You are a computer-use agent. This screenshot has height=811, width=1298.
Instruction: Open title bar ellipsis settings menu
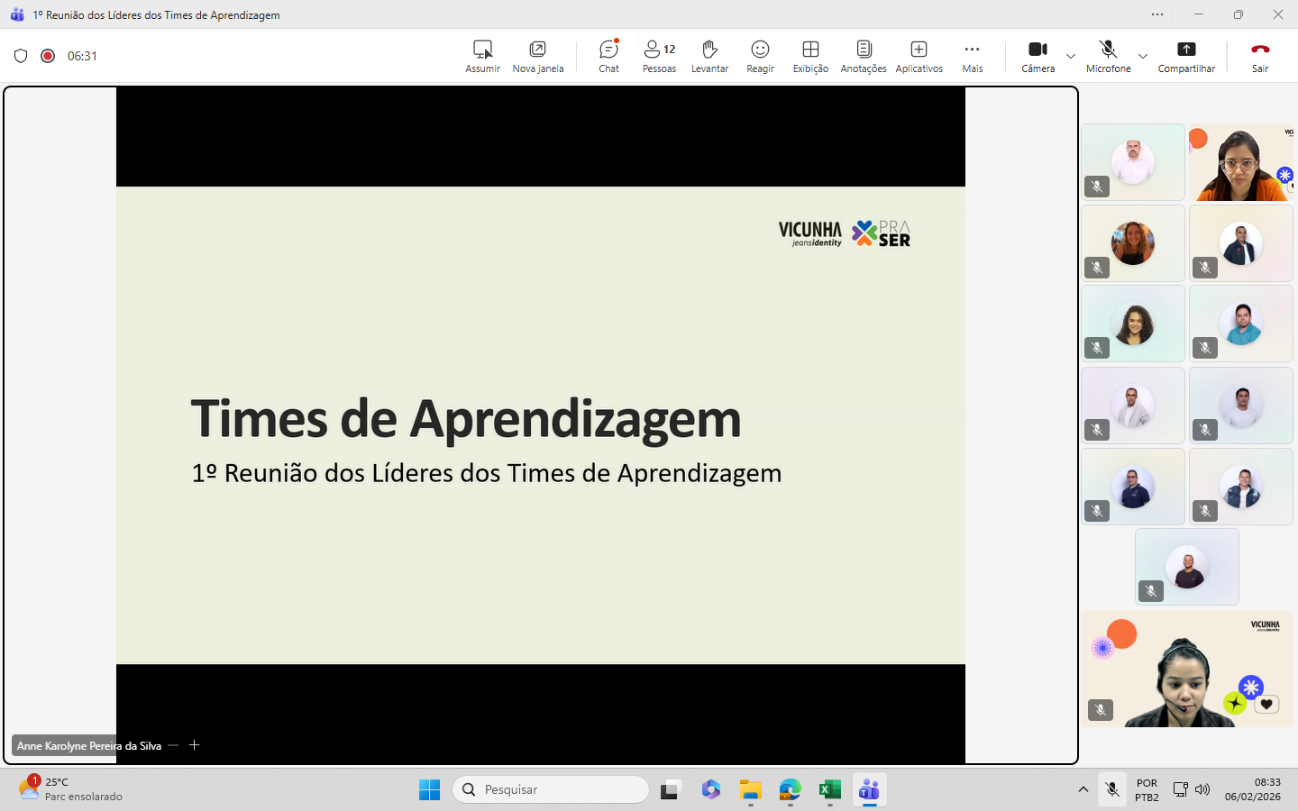tap(1157, 15)
